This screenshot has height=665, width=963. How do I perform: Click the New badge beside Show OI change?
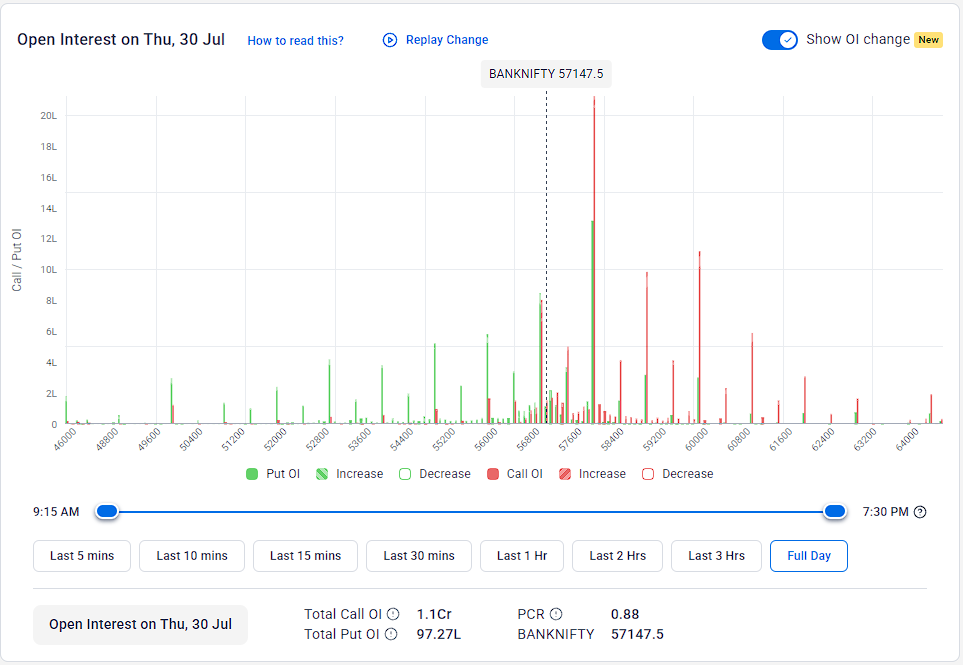929,40
